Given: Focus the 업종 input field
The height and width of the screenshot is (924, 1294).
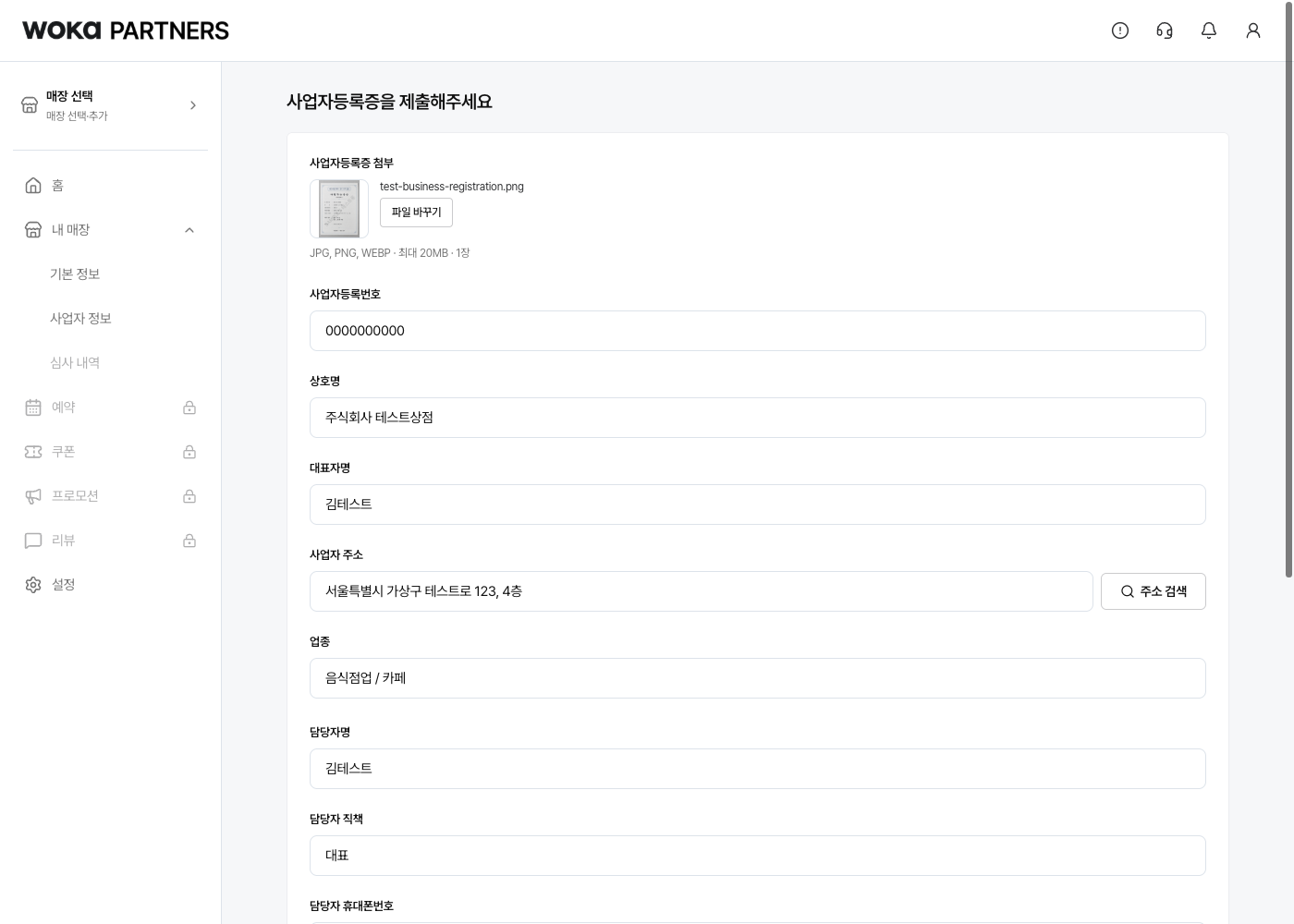Looking at the screenshot, I should tap(758, 678).
